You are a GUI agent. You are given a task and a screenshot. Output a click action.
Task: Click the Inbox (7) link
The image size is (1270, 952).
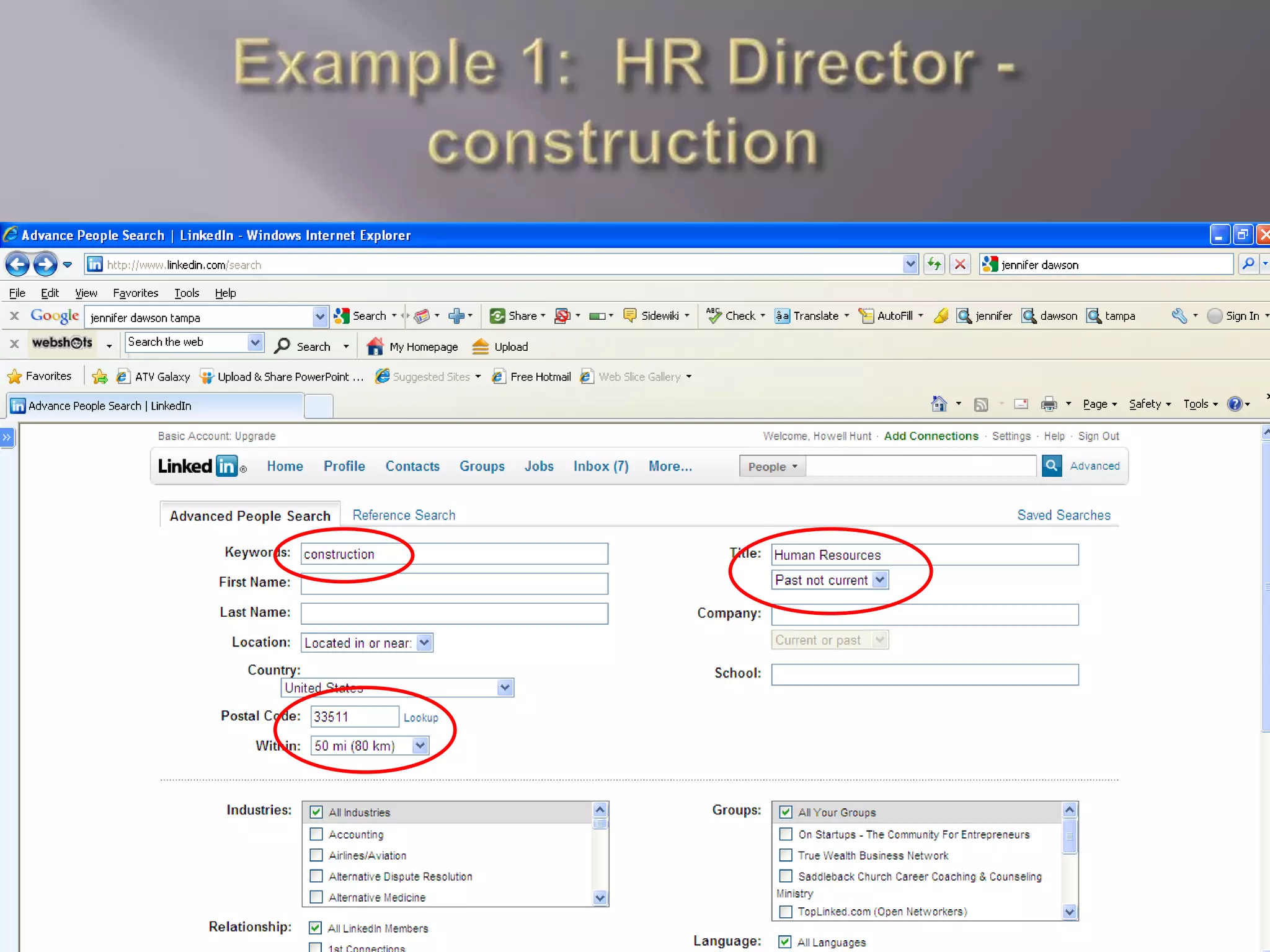[x=601, y=466]
